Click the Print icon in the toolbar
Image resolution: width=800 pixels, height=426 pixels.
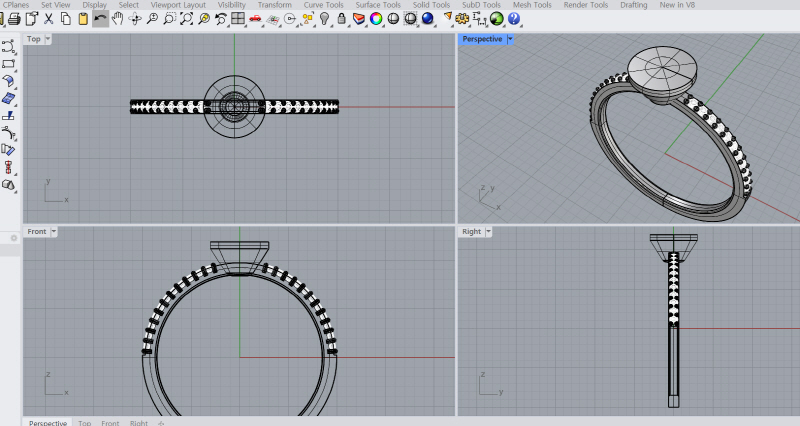click(14, 19)
